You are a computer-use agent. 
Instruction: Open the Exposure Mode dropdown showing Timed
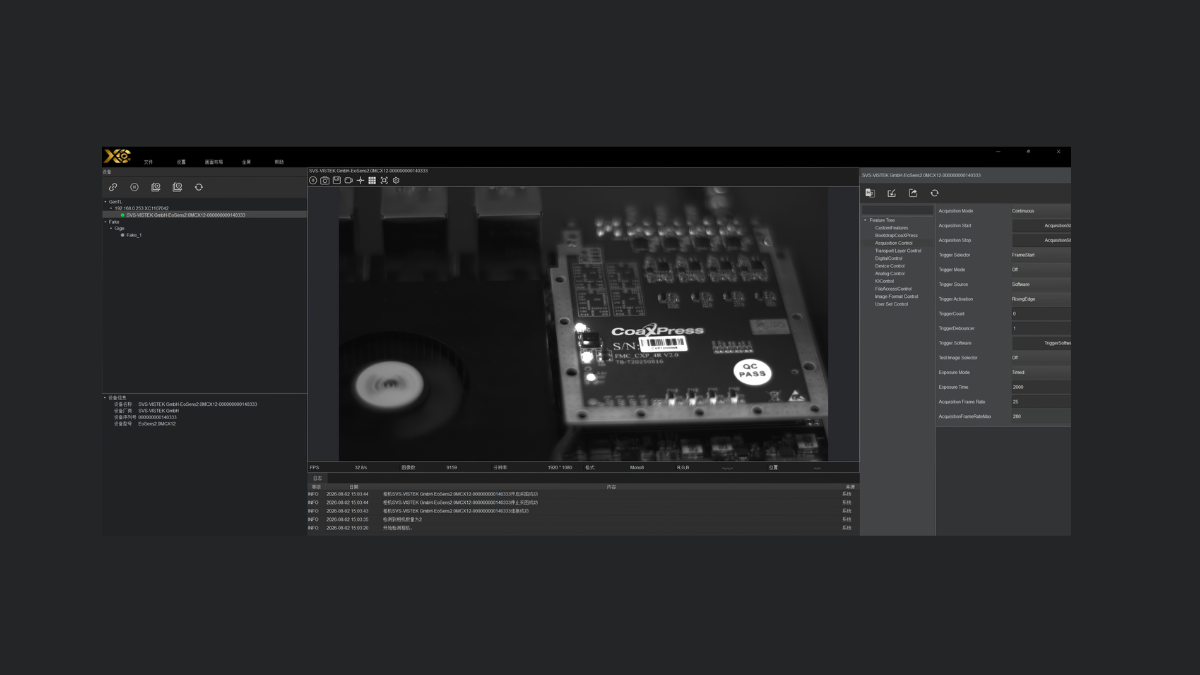click(x=1040, y=372)
